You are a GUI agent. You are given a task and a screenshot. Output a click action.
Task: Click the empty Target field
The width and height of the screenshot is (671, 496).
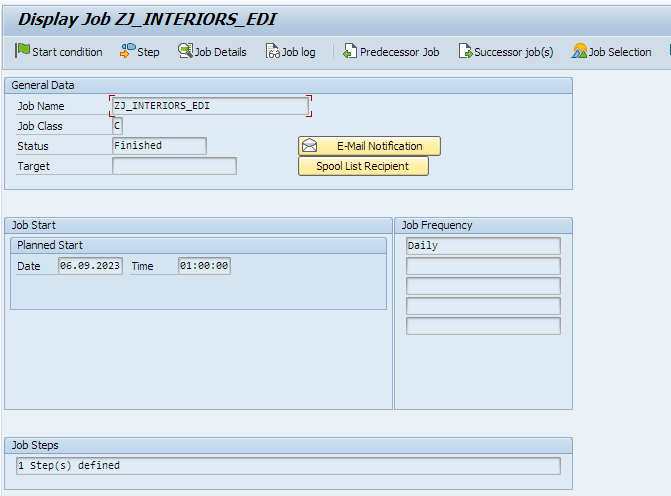pos(174,166)
